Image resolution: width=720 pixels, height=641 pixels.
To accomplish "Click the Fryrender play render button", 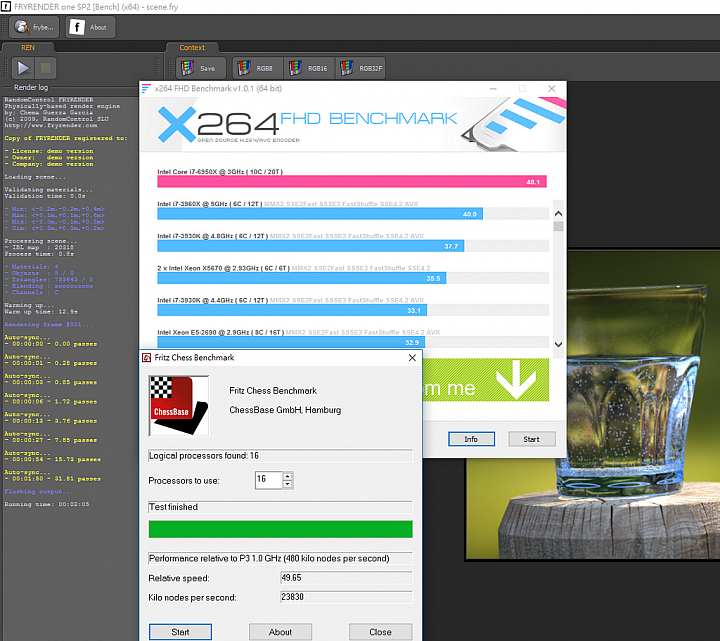I will click(x=23, y=68).
